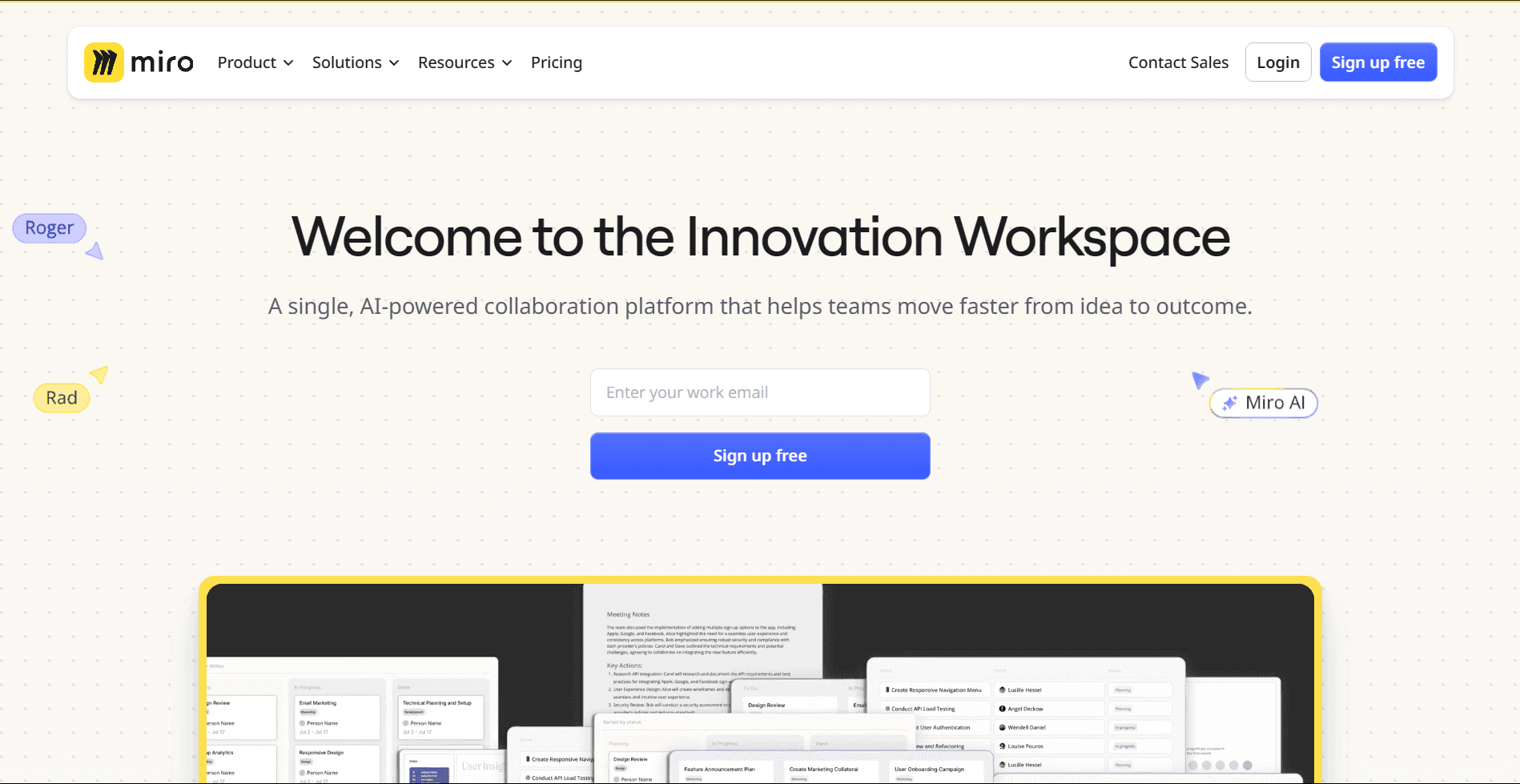Focus the work email input field
This screenshot has width=1520, height=784.
pos(760,392)
